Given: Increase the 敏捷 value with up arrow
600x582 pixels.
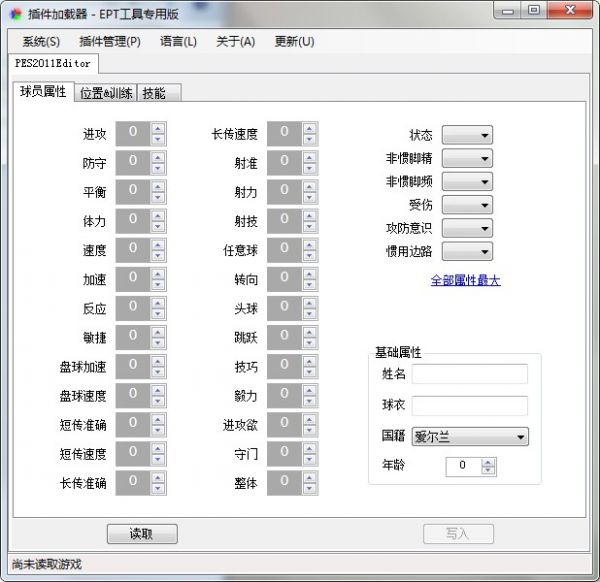Looking at the screenshot, I should 158,332.
